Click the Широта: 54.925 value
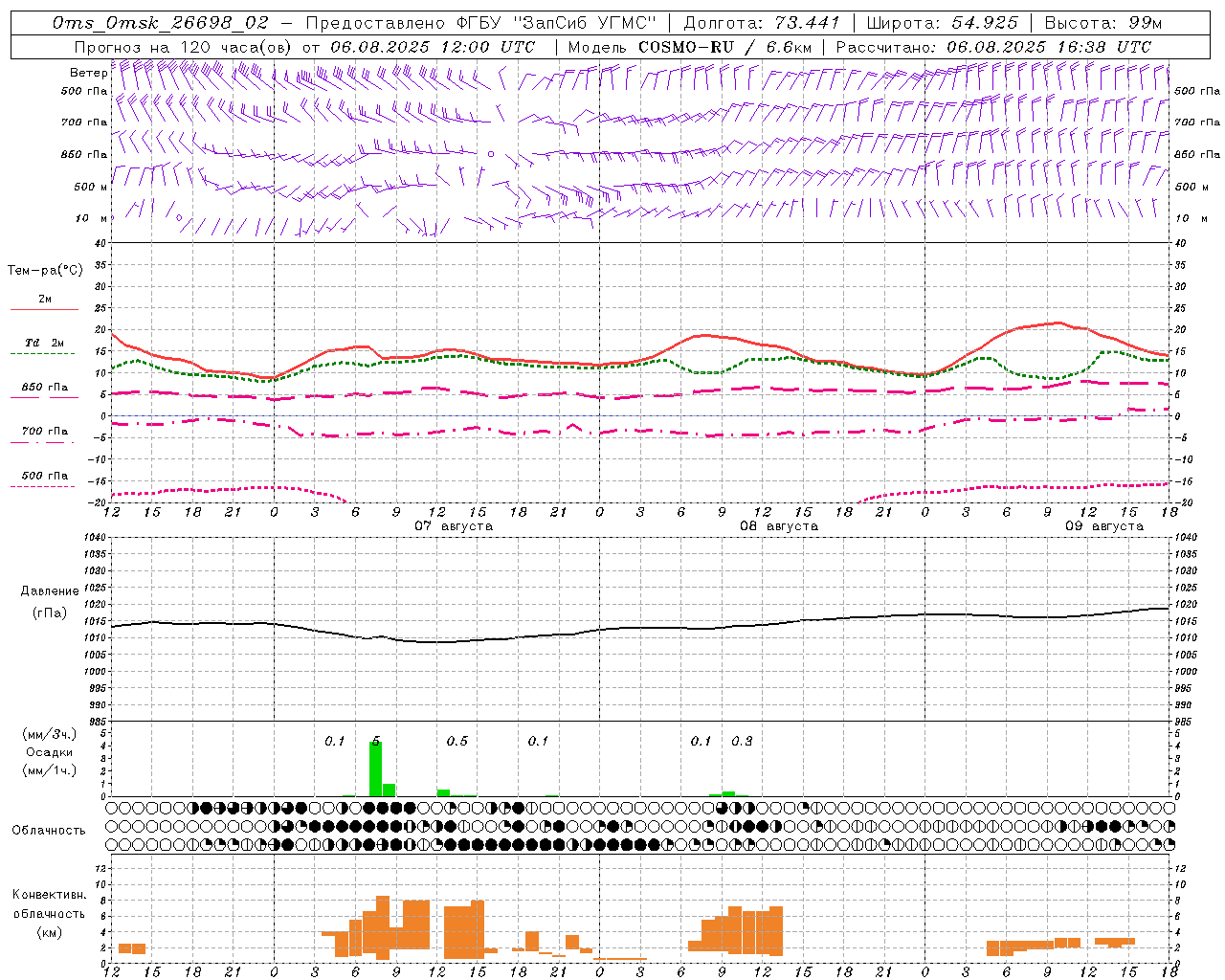Screen dimensions: 1225x980 (943, 23)
